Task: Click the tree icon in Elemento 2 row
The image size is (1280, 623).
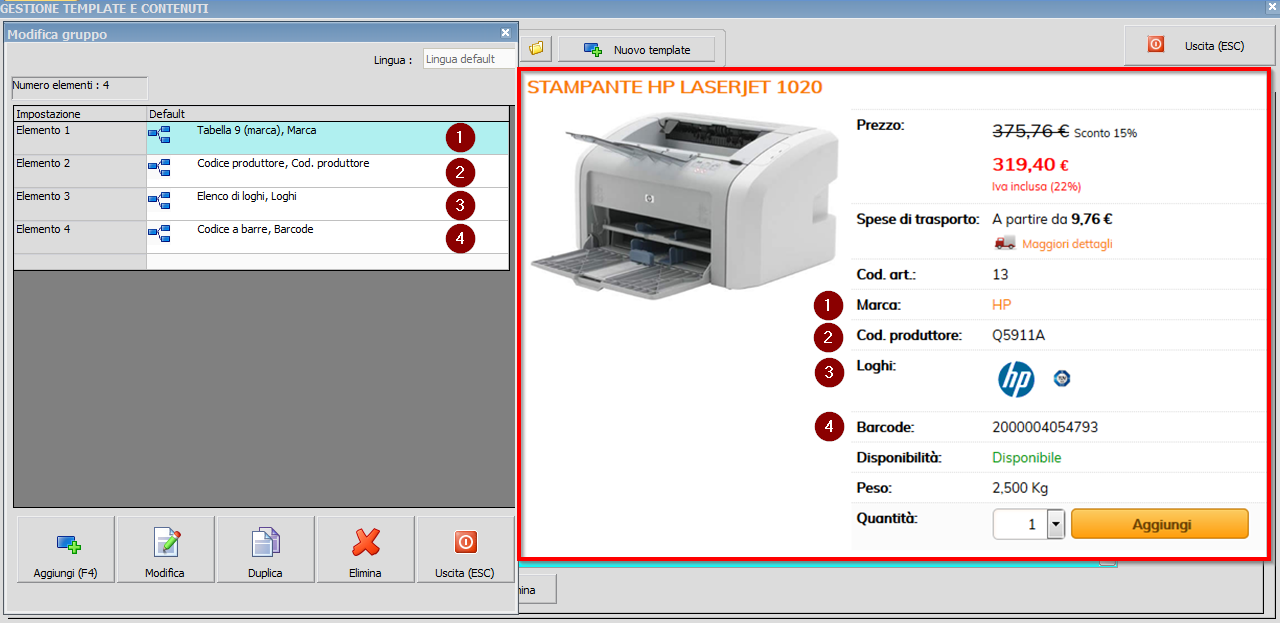Action: pyautogui.click(x=159, y=168)
